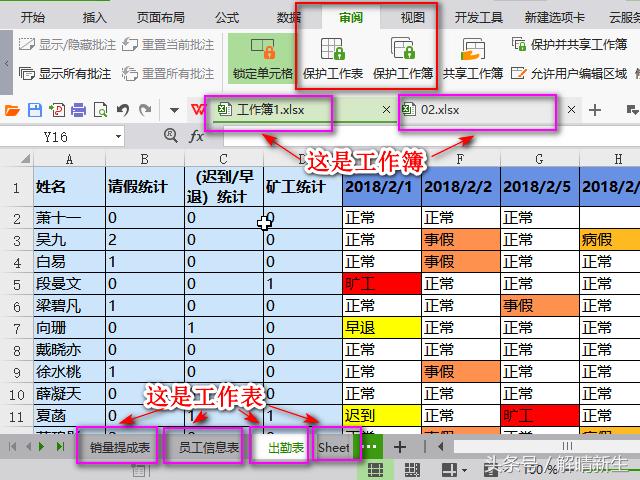Switch to 销量提成表 sheet tab

coord(120,447)
